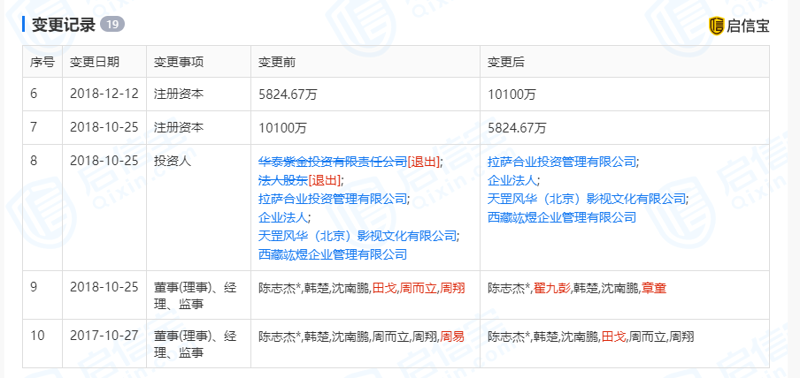Image resolution: width=800 pixels, height=378 pixels.
Task: Open 拉萨合业投资管理有限公司 link in 变更前 column
Action: pos(333,198)
